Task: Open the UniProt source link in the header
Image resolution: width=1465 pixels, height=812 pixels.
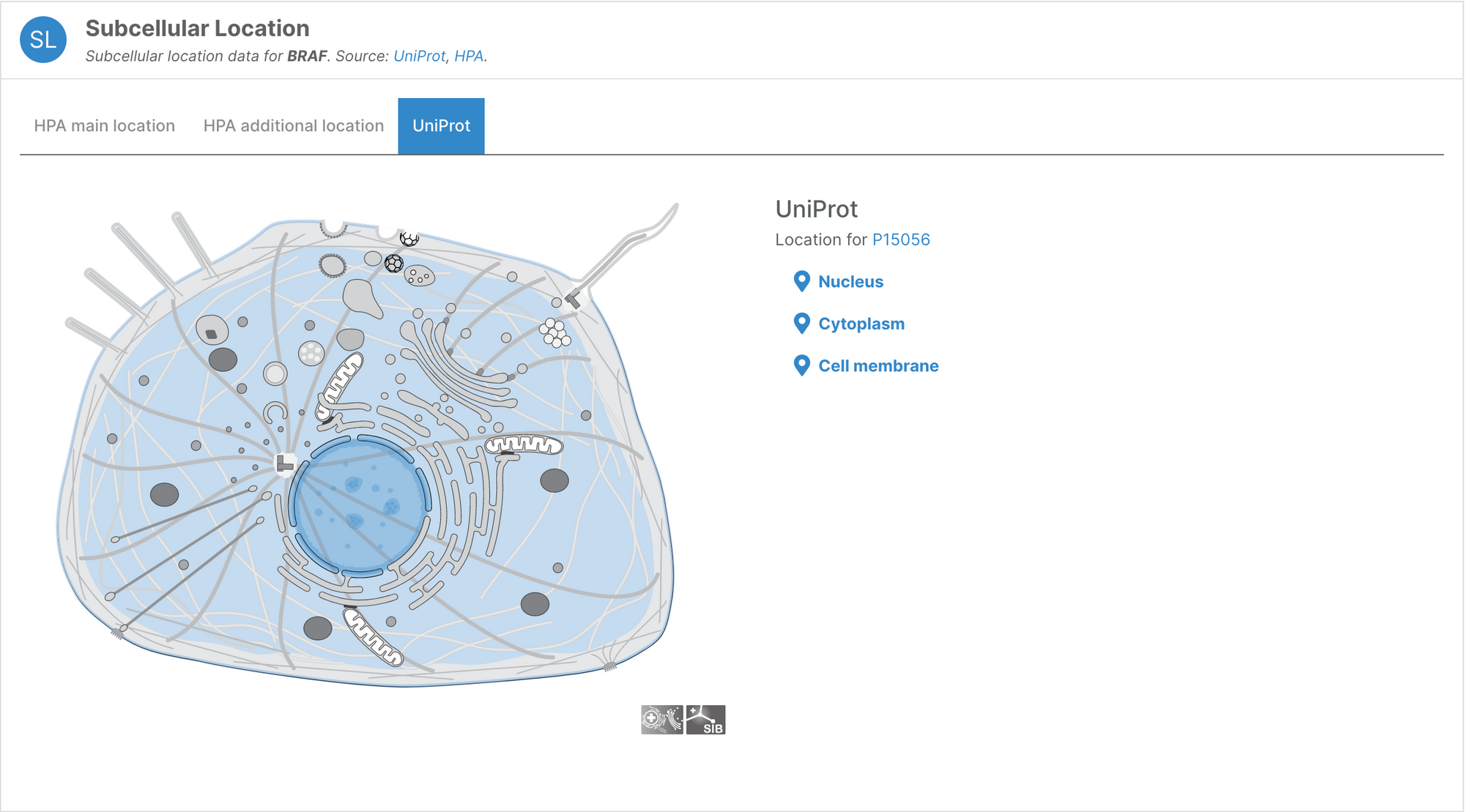Action: point(419,56)
